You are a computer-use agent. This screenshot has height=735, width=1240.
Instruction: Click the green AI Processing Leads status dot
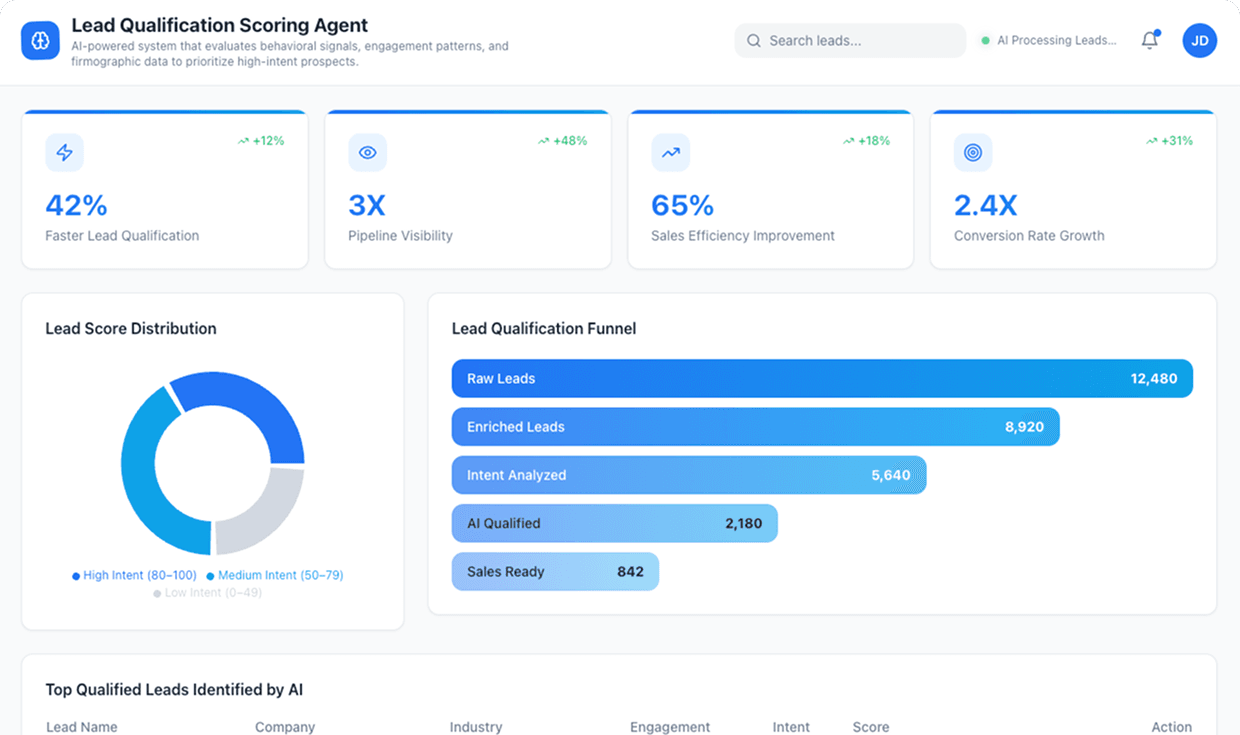coord(987,41)
